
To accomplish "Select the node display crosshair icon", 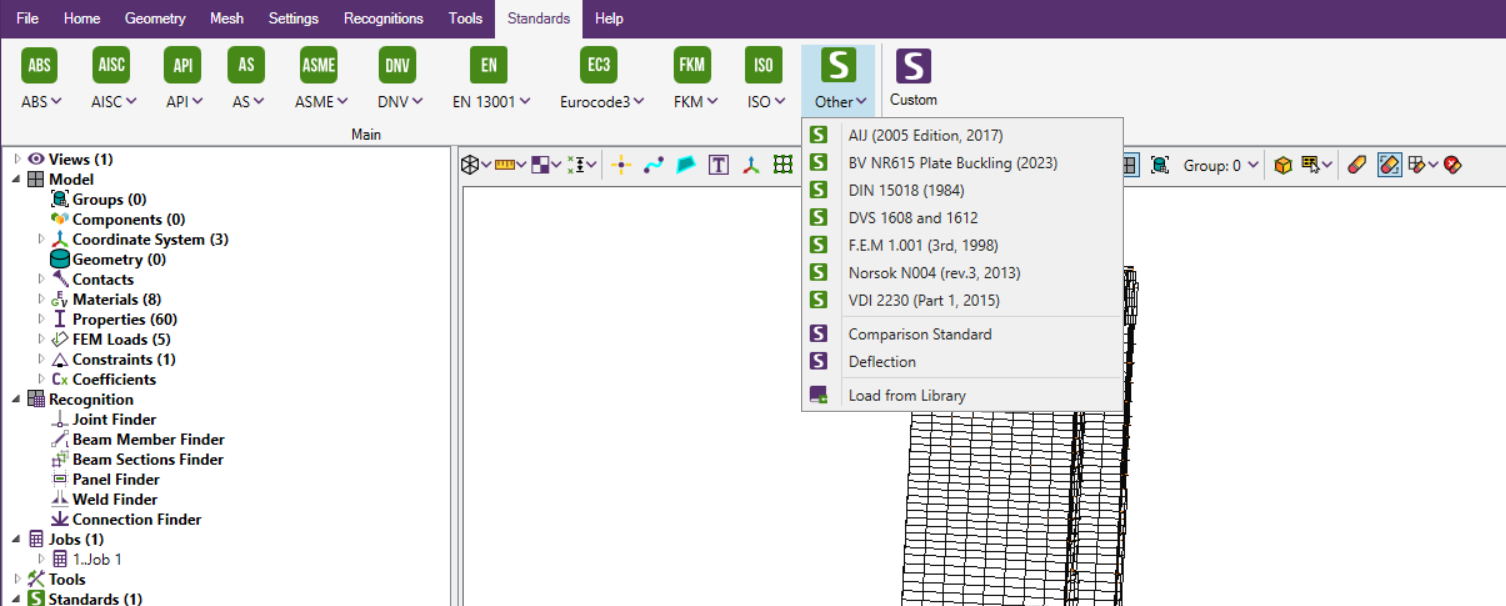I will tap(621, 165).
